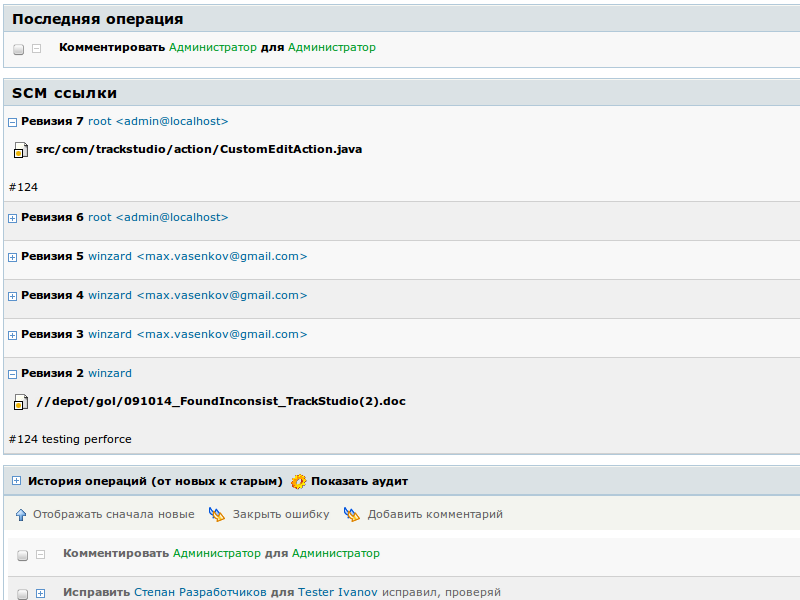Expand Ревизия 4 details

(x=12, y=296)
